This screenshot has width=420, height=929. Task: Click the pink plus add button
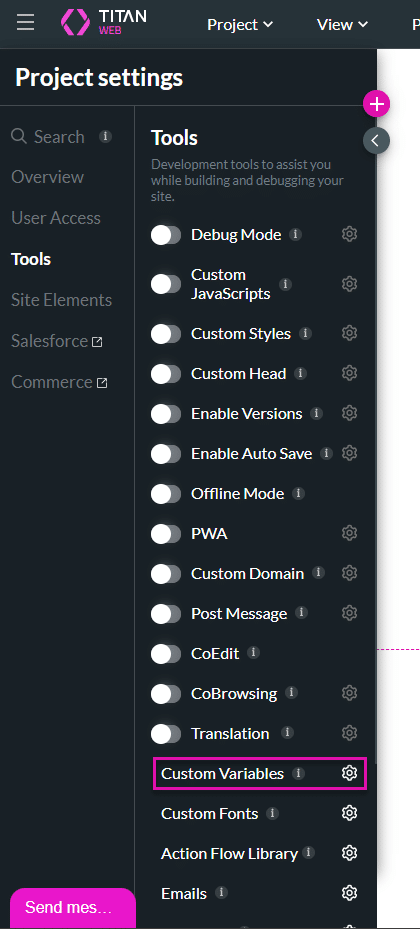click(377, 105)
